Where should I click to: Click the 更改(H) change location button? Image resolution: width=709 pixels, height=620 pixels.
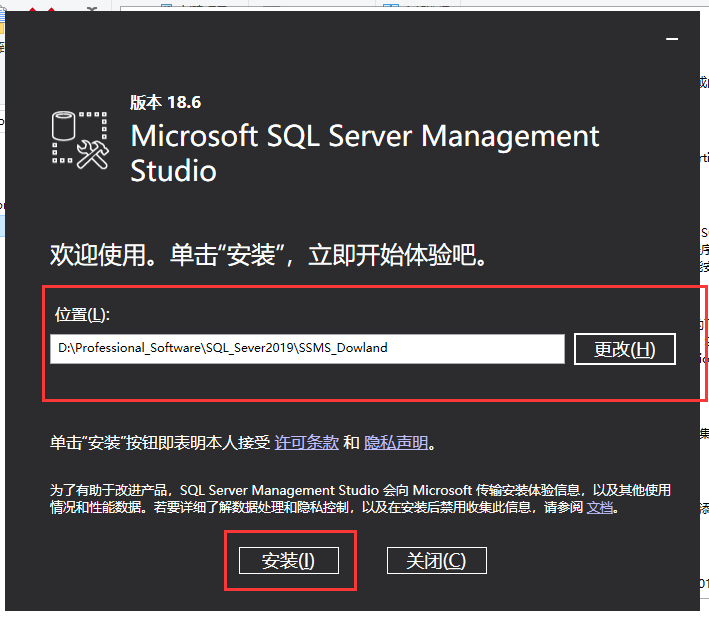point(624,349)
